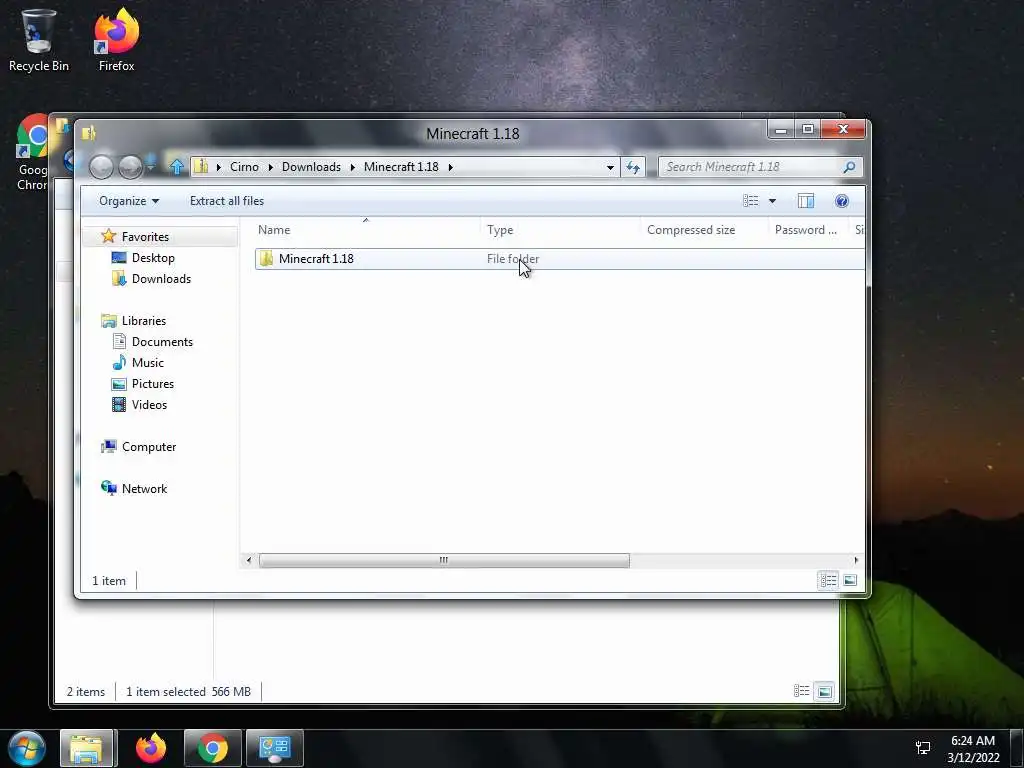Click the left scroll arrow

[248, 560]
